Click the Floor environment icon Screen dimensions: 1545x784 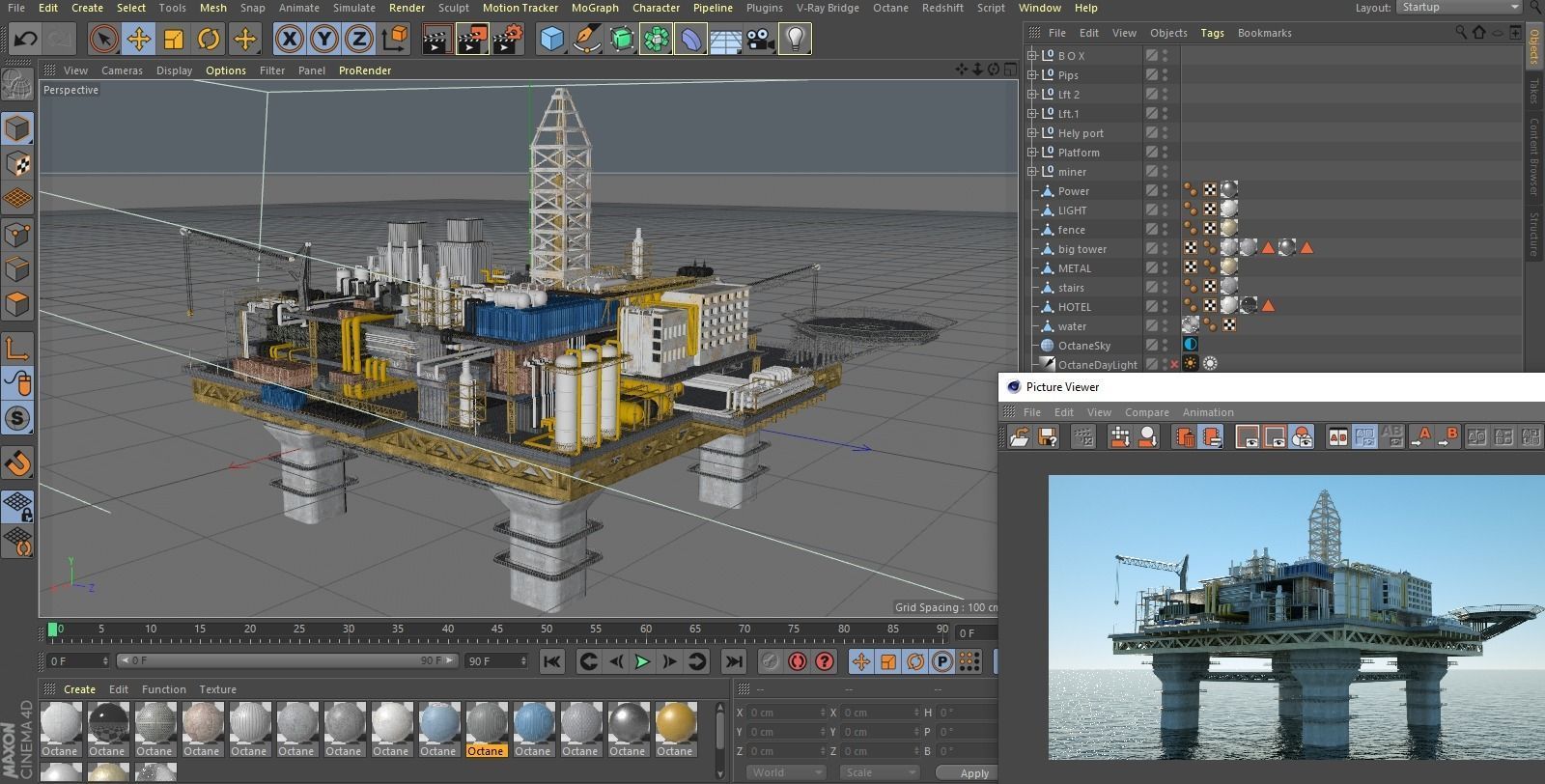pyautogui.click(x=725, y=40)
